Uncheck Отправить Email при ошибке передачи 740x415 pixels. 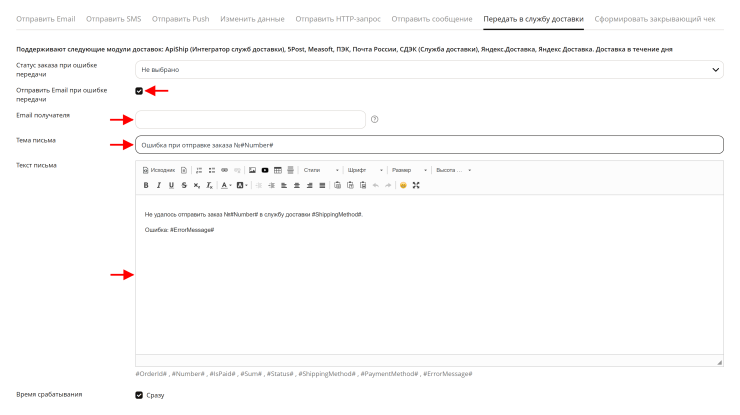point(139,91)
